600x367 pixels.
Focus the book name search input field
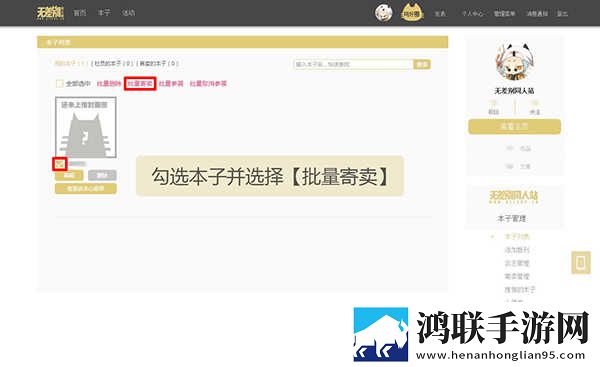[x=353, y=64]
